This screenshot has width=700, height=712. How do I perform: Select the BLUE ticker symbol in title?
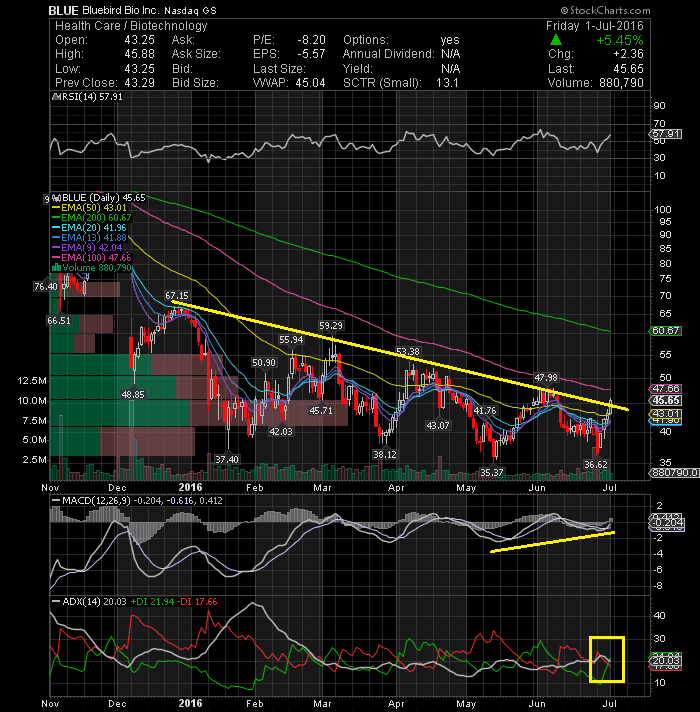pos(63,10)
